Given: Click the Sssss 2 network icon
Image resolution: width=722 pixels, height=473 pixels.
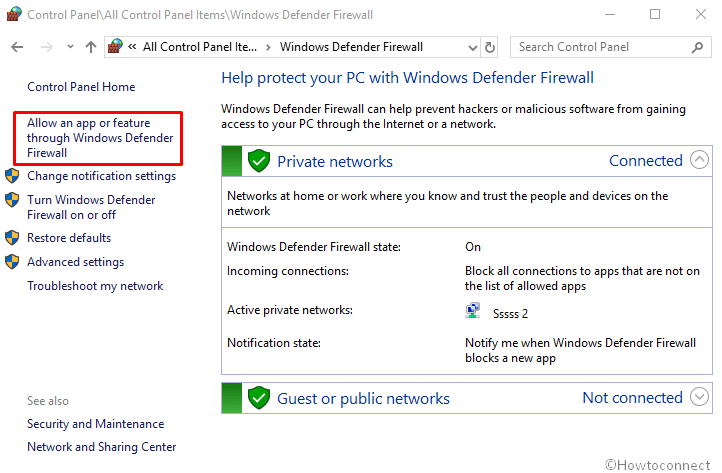Looking at the screenshot, I should [x=473, y=311].
